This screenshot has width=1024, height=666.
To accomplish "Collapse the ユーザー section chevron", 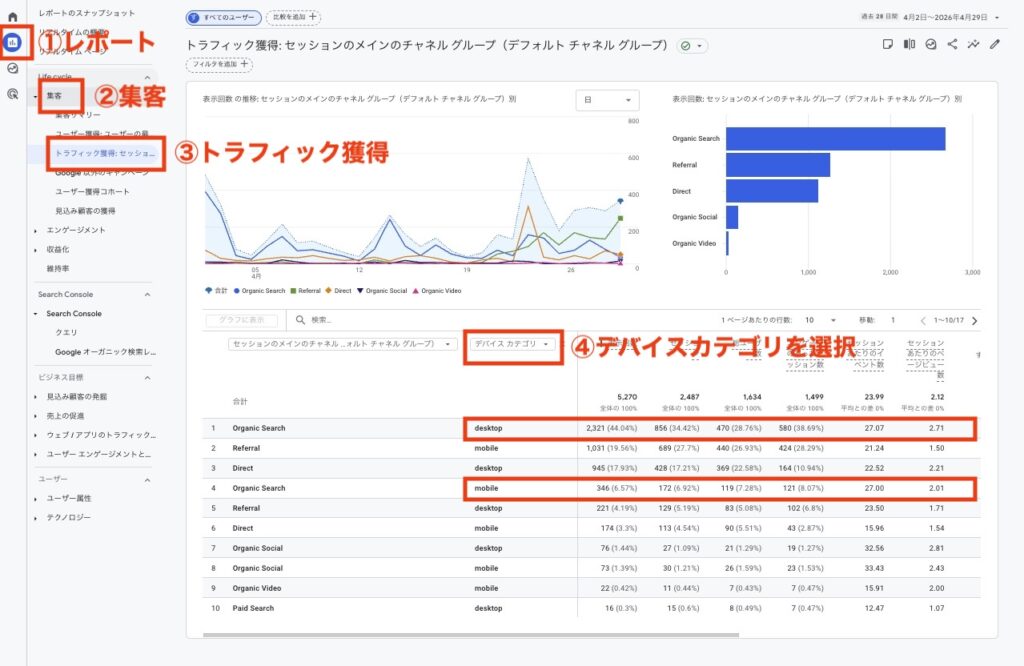I will [147, 479].
